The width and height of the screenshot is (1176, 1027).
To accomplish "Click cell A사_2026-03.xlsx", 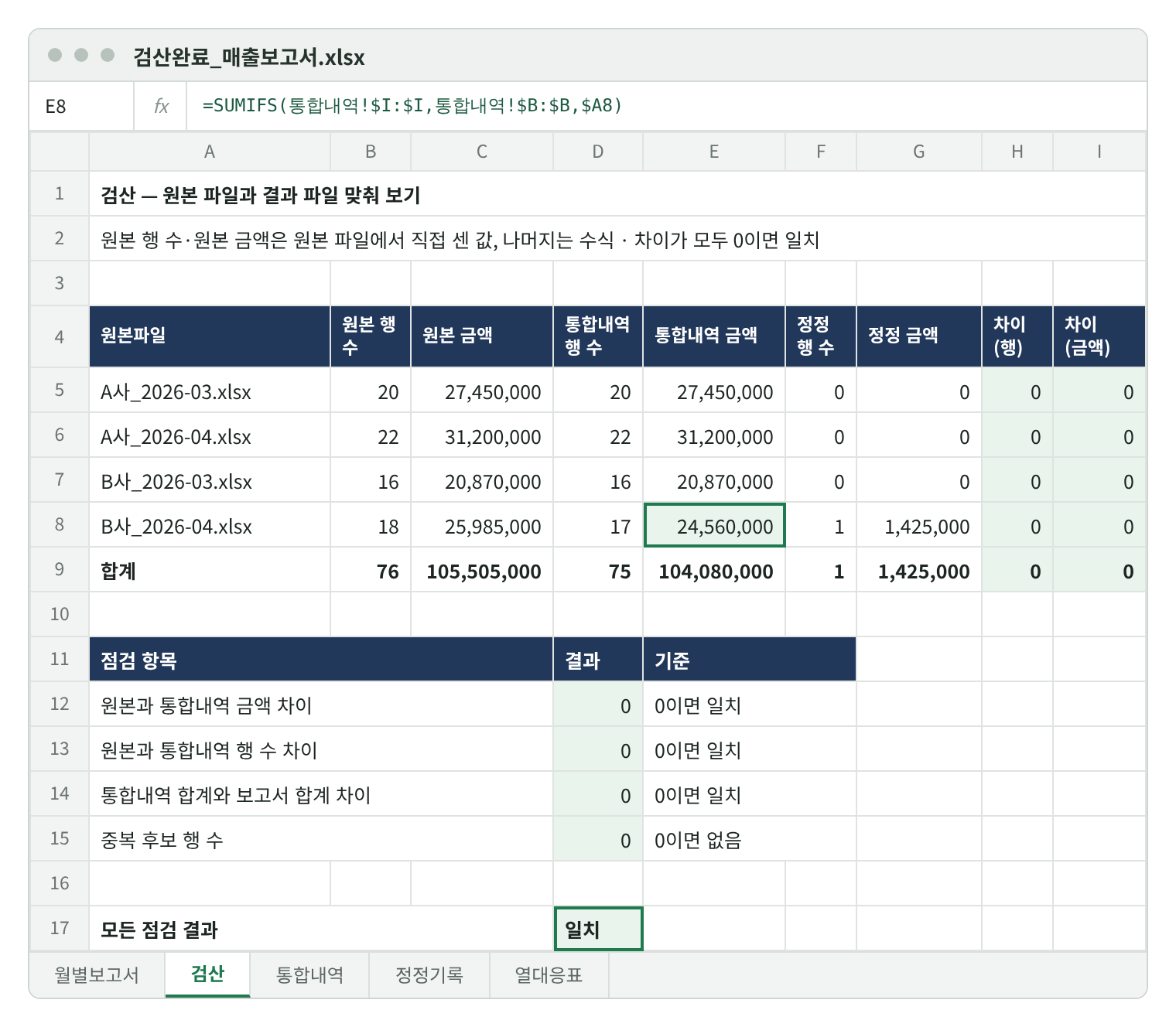I will tap(210, 391).
